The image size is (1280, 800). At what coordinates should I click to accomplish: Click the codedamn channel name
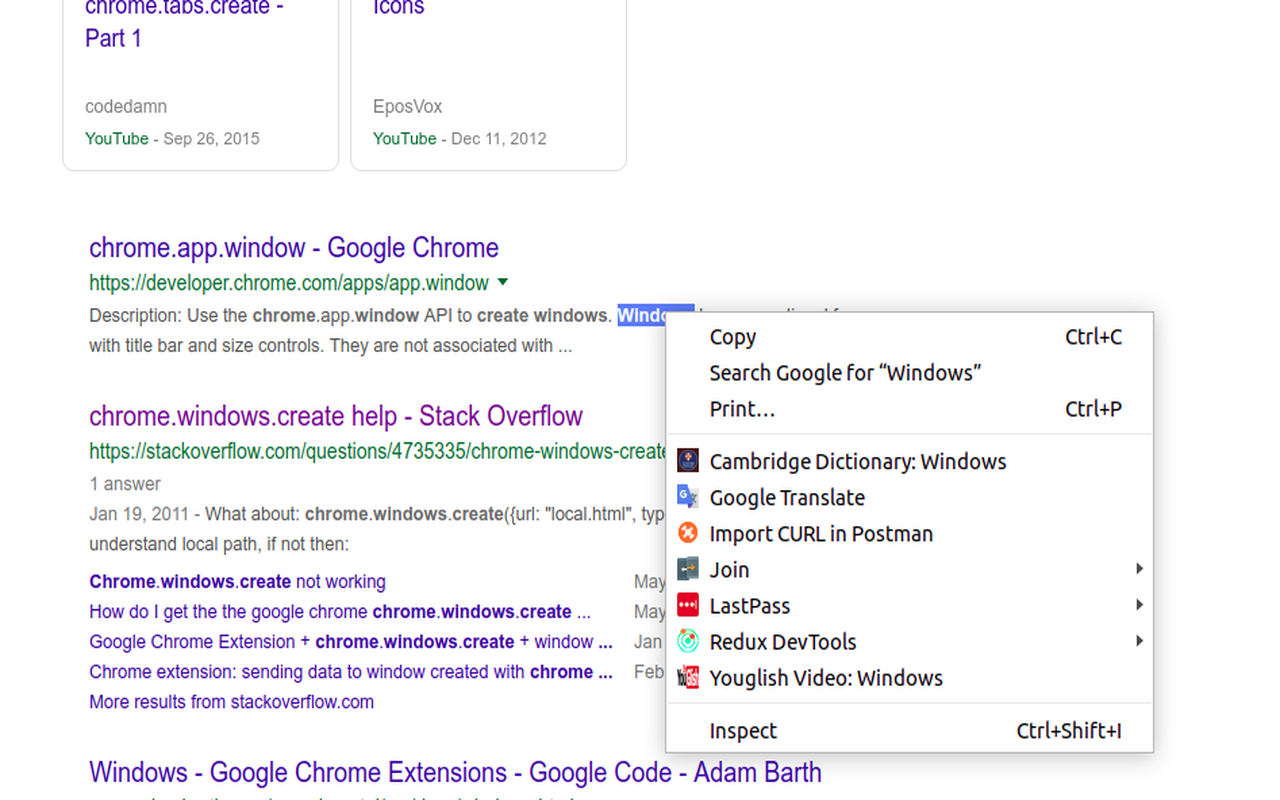pyautogui.click(x=126, y=107)
